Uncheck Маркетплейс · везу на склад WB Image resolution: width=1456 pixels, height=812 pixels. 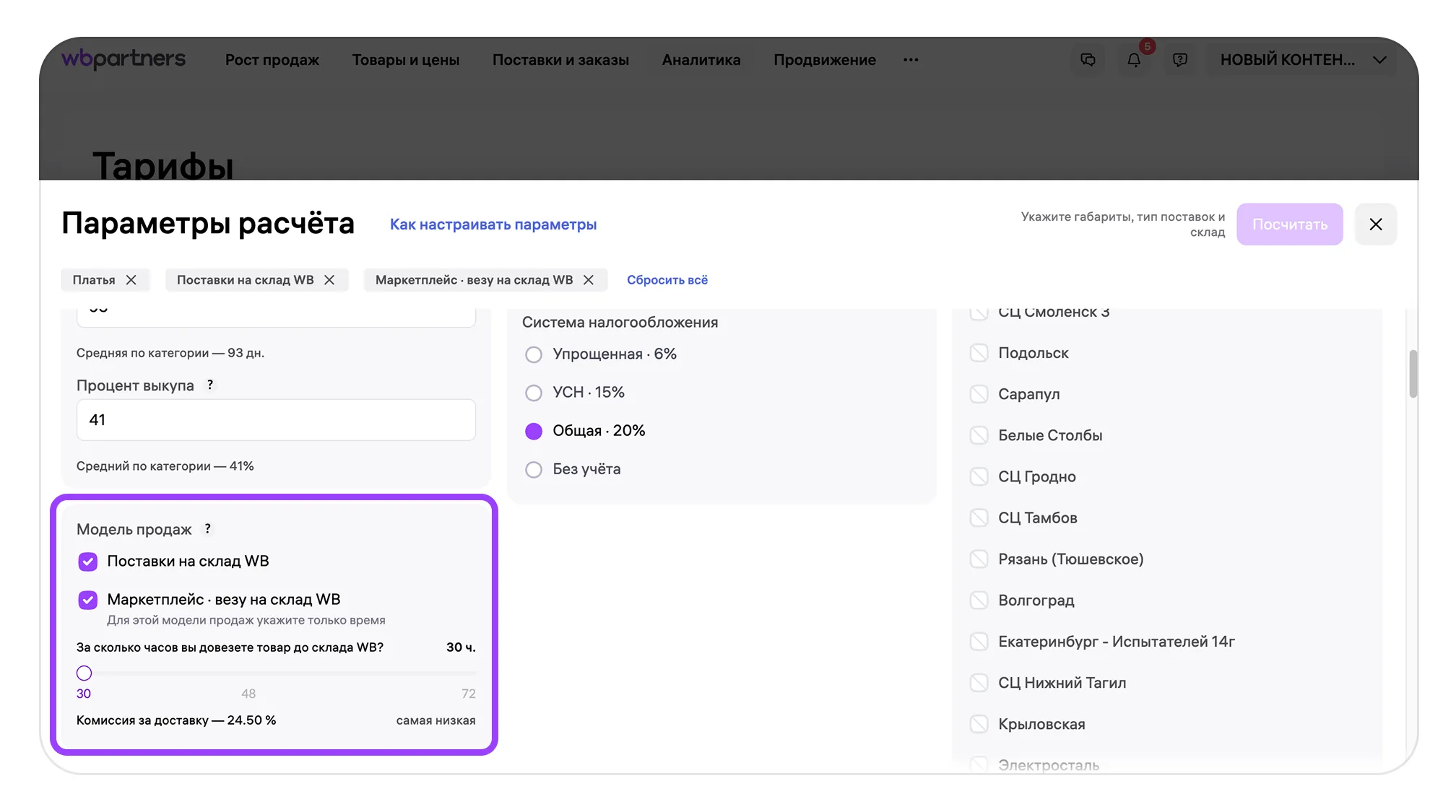88,600
